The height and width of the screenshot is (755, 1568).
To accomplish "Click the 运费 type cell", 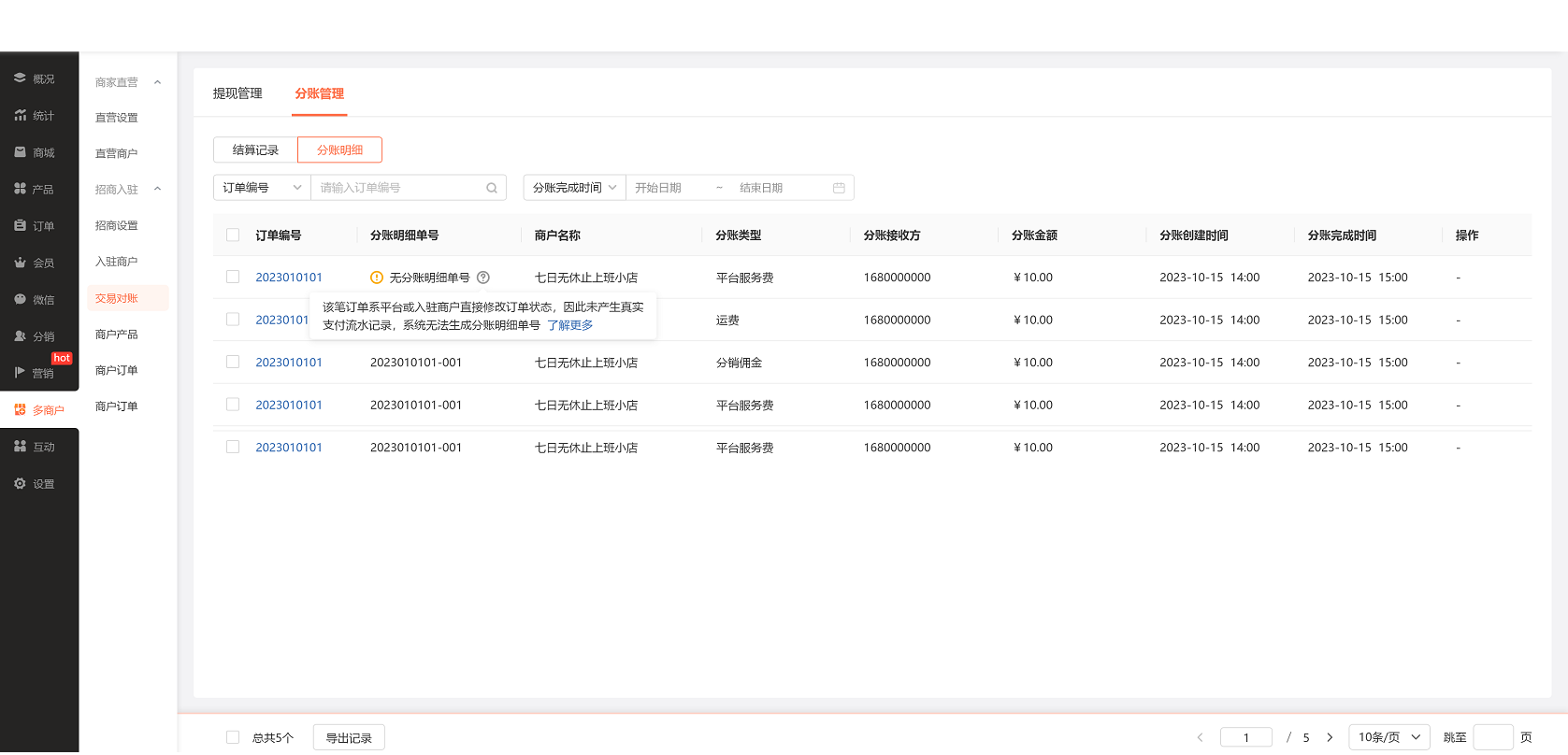I will point(727,321).
